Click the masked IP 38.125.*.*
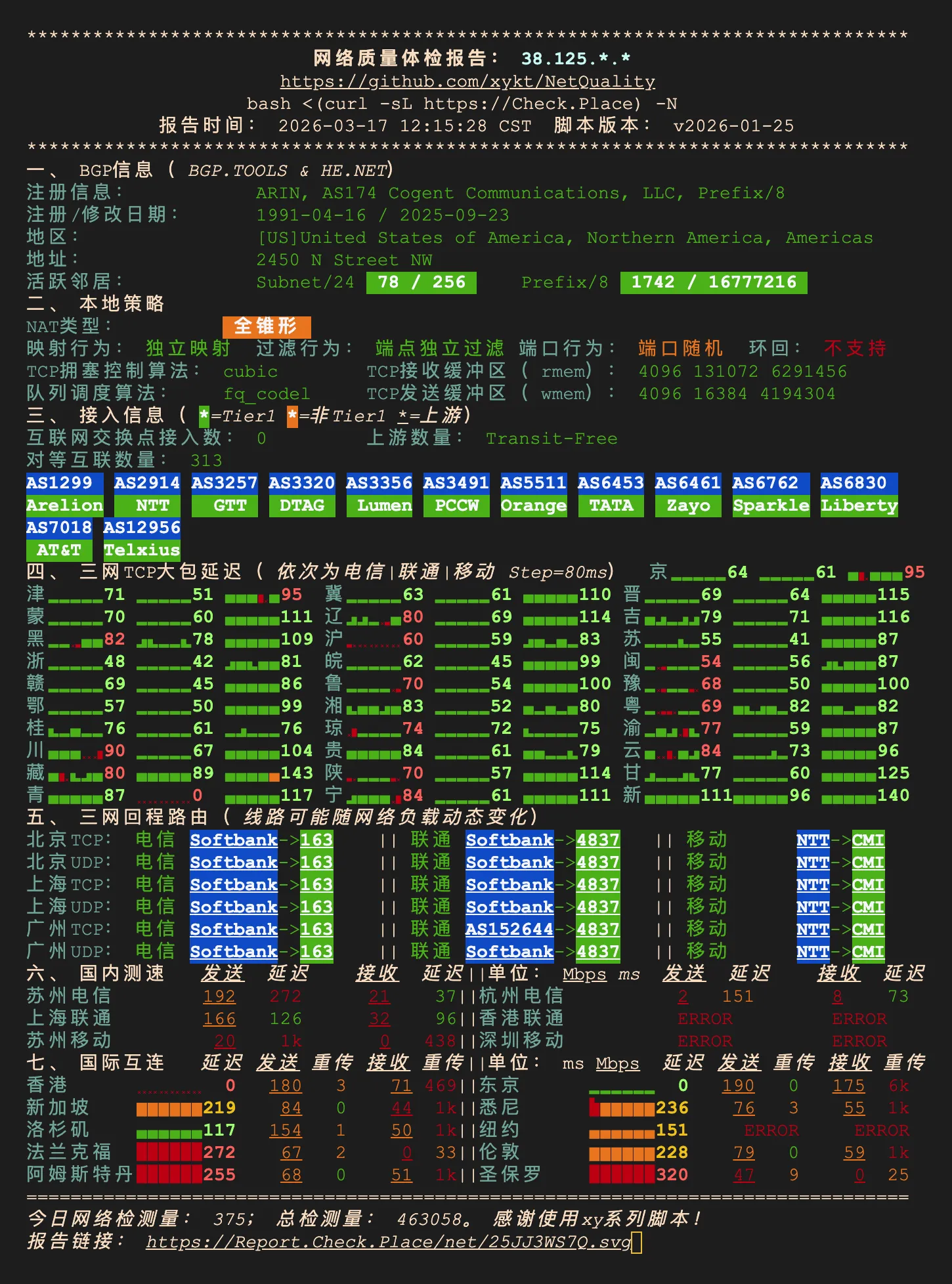This screenshot has height=1284, width=952. pos(576,59)
